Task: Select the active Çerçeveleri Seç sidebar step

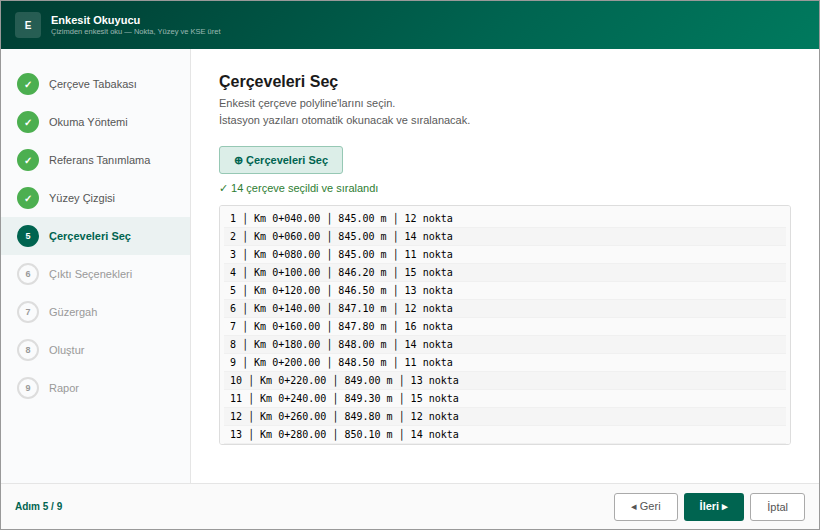Action: click(96, 236)
